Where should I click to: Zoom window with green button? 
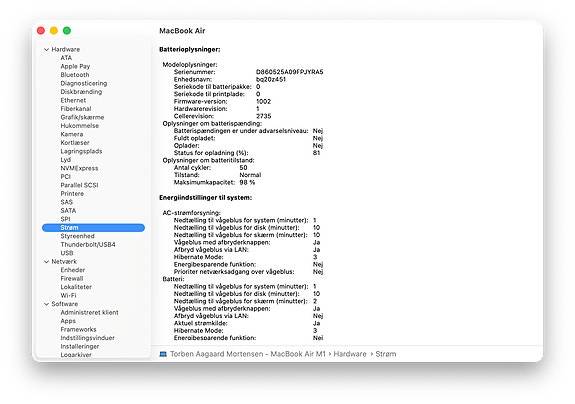coord(67,30)
